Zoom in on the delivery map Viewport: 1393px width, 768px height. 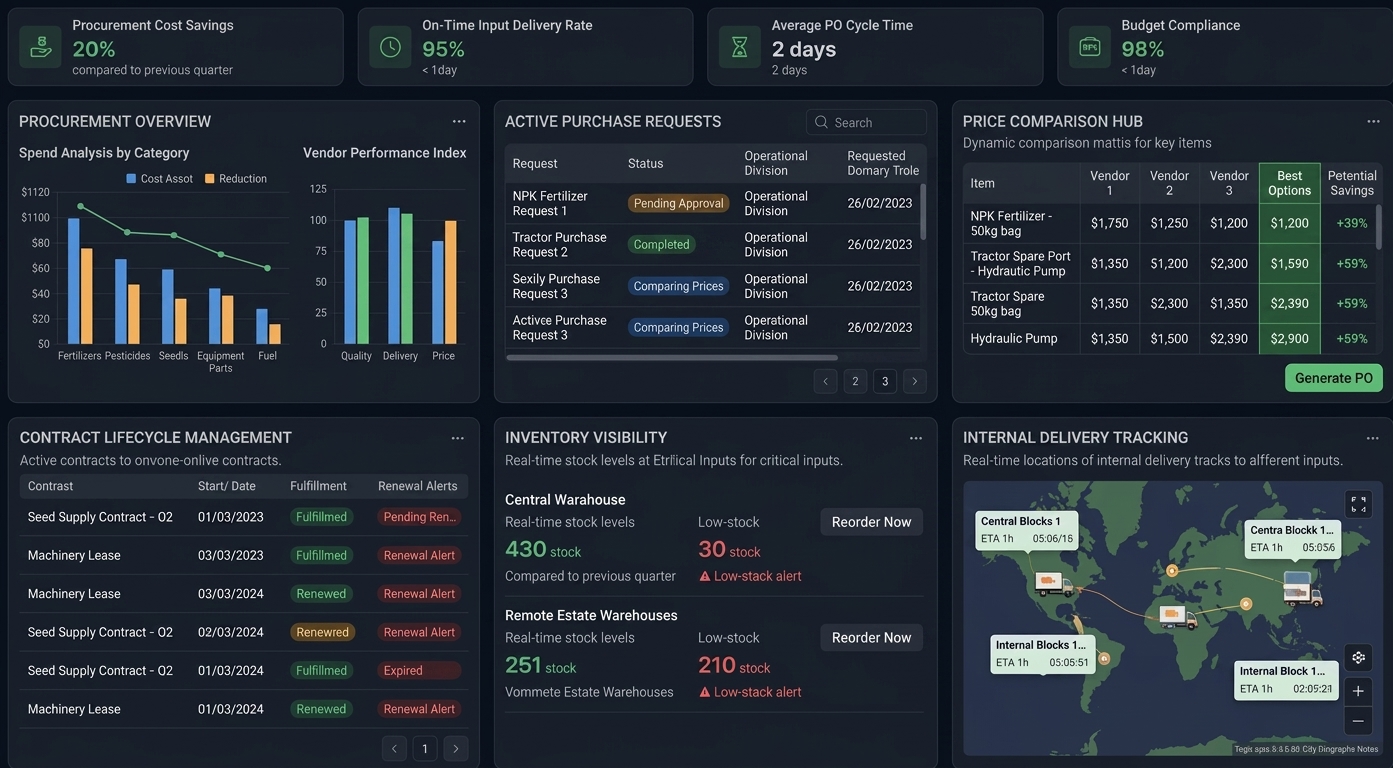pos(1358,691)
